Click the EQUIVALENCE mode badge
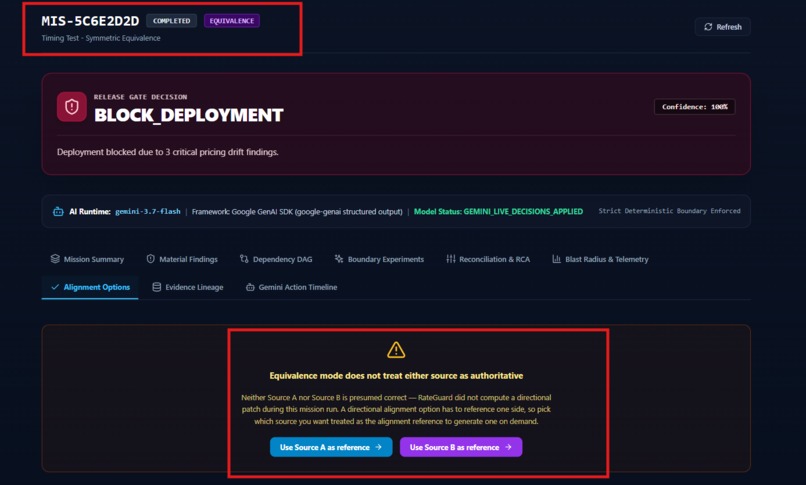 point(231,21)
